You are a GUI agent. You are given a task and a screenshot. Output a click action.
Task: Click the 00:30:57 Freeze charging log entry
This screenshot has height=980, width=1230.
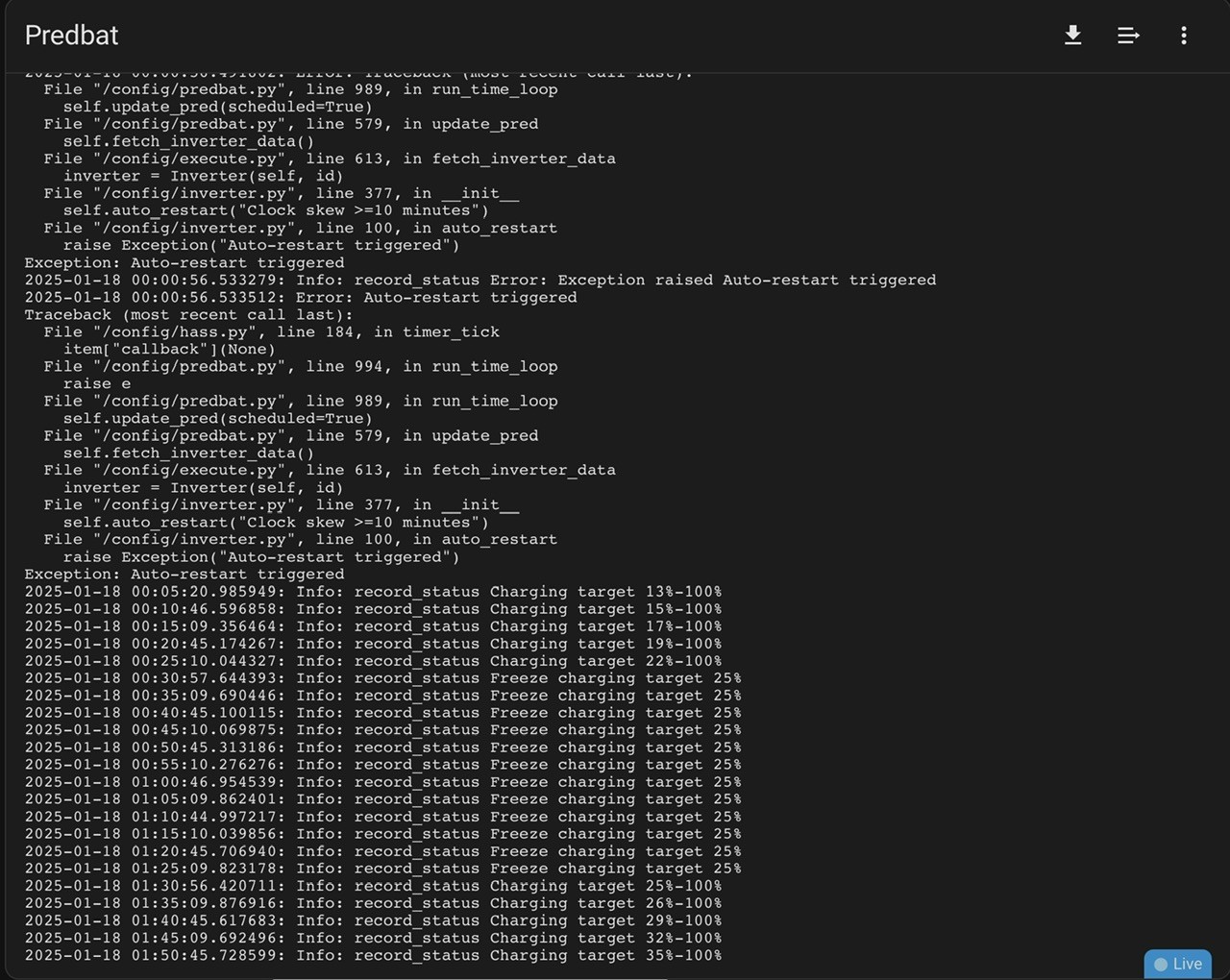click(382, 678)
